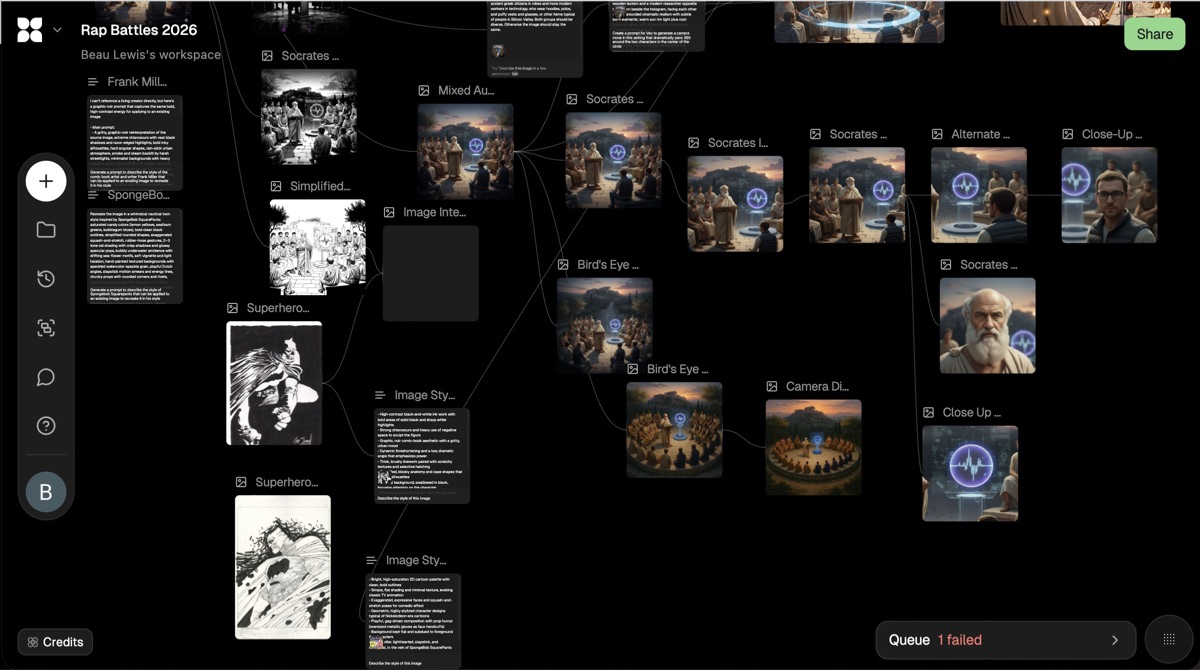
Task: Open the folder icon in sidebar
Action: [46, 230]
